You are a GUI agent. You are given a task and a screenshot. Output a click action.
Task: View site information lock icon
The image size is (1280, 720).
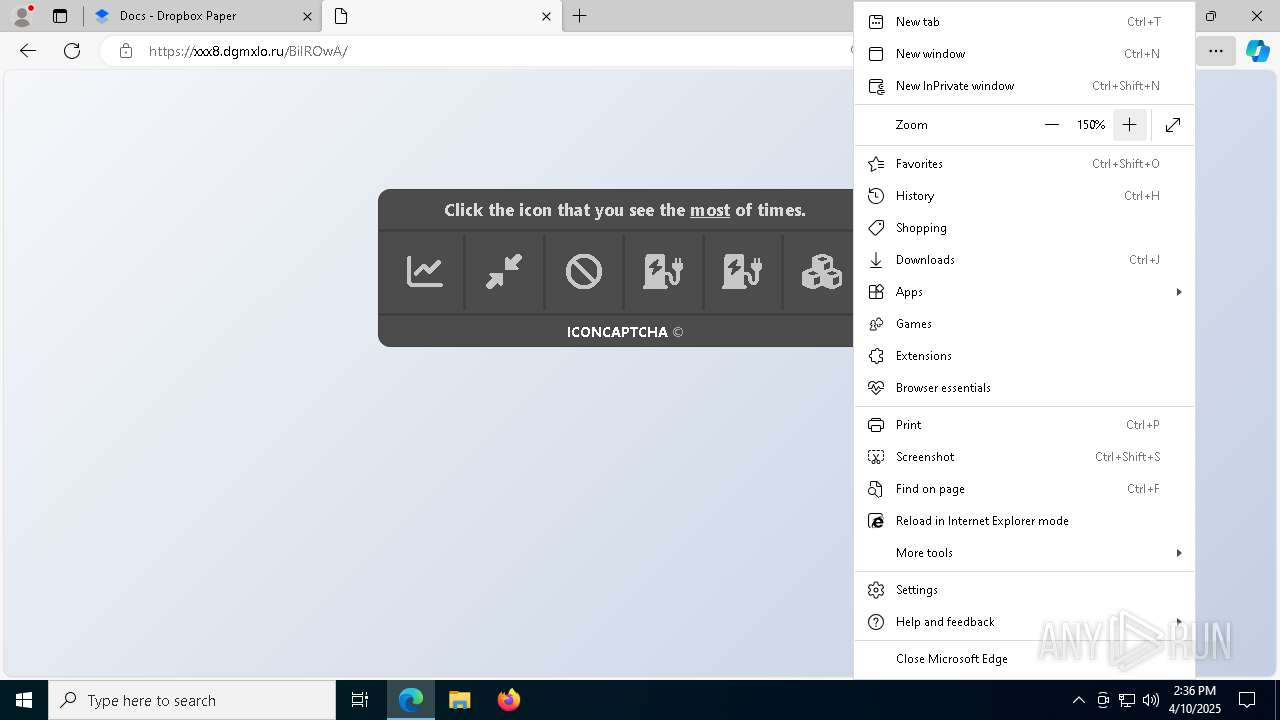[125, 51]
